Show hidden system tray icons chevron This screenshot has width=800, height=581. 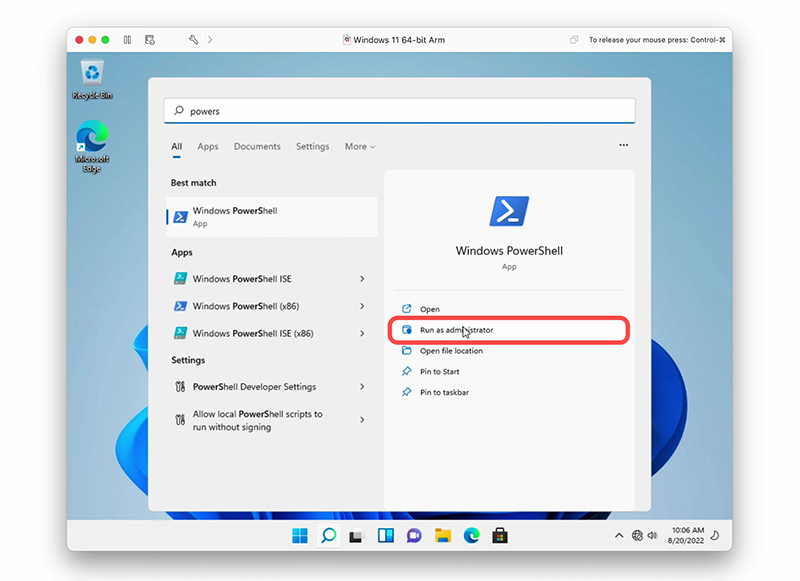(x=619, y=536)
